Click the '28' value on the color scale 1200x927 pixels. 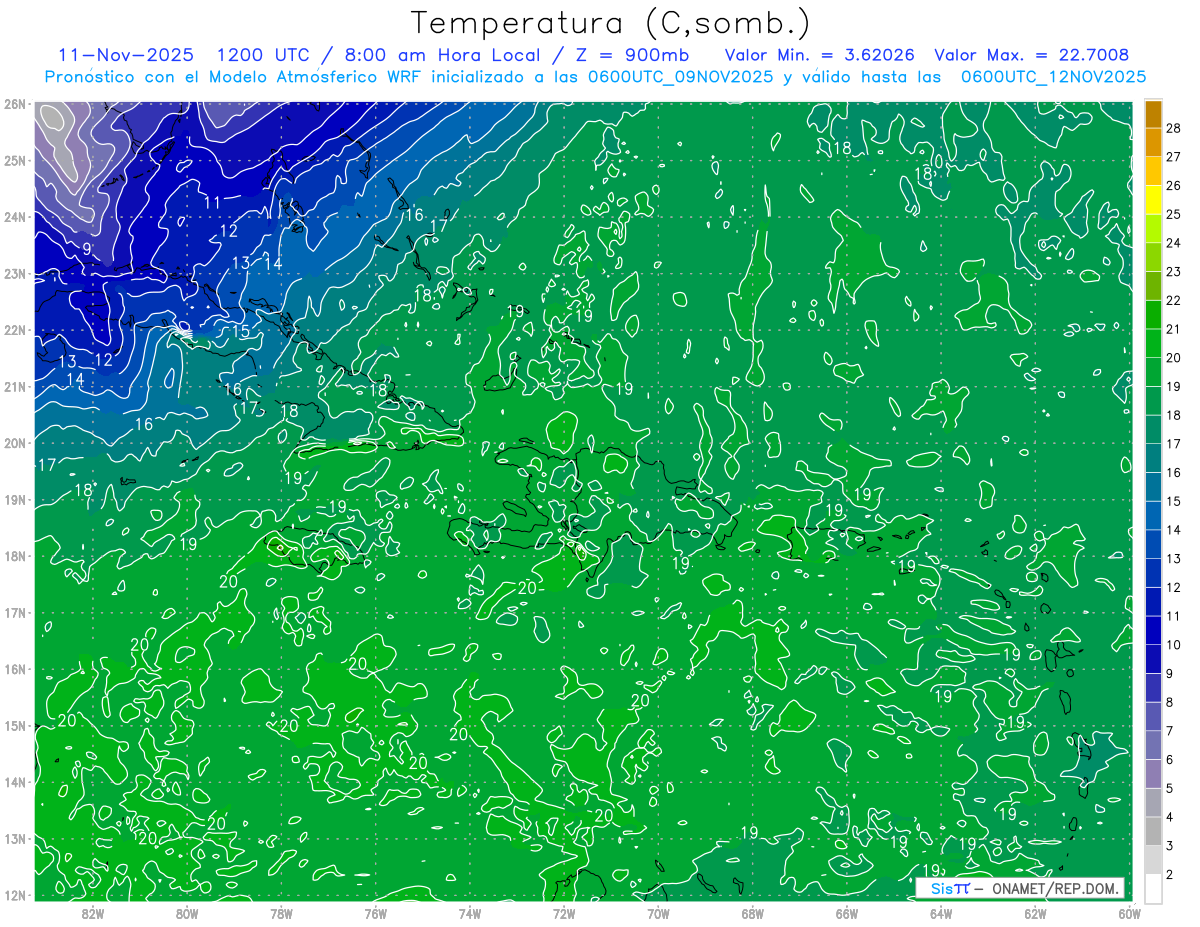[1174, 128]
